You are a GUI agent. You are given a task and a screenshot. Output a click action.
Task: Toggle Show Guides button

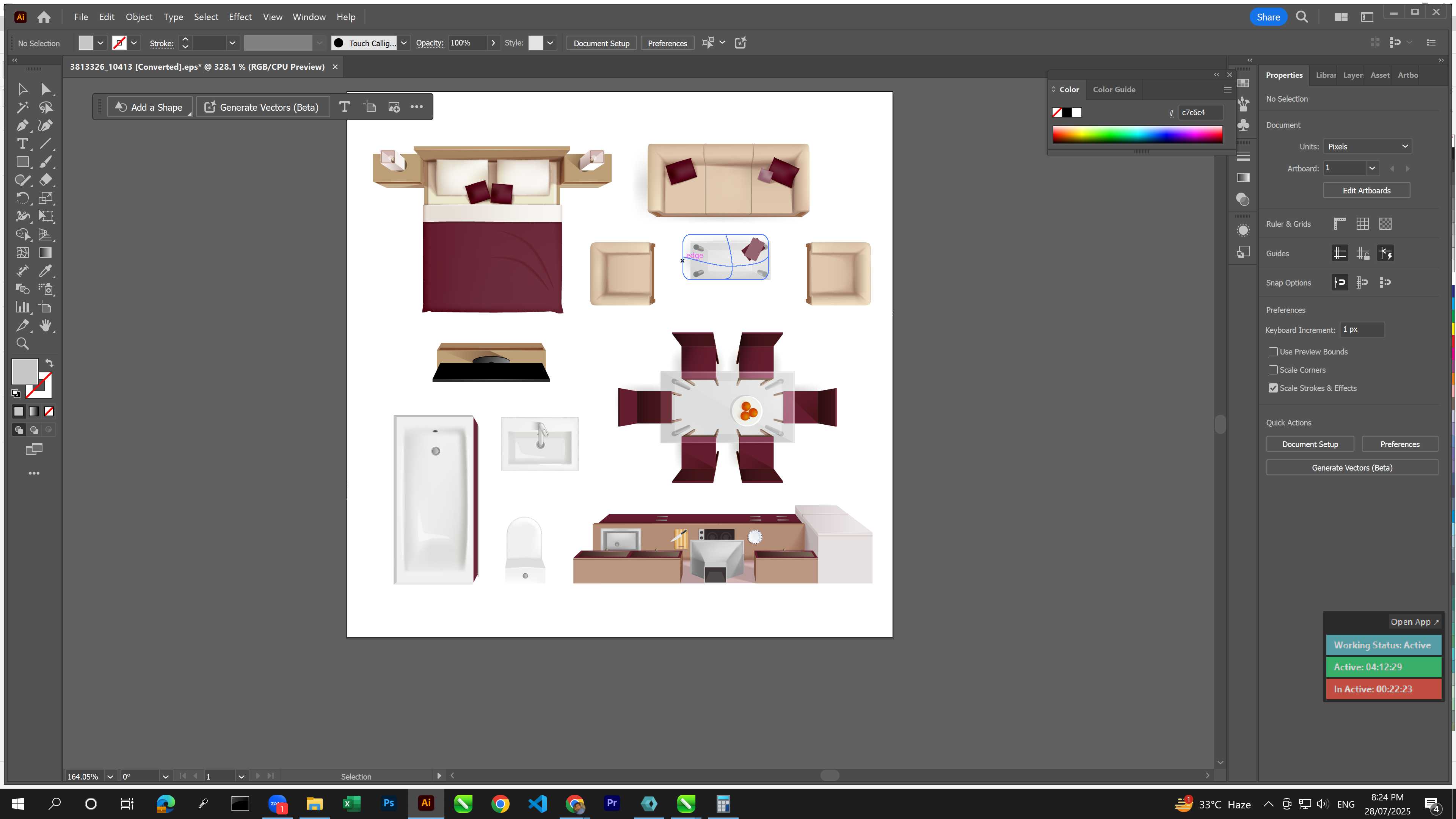pyautogui.click(x=1340, y=253)
